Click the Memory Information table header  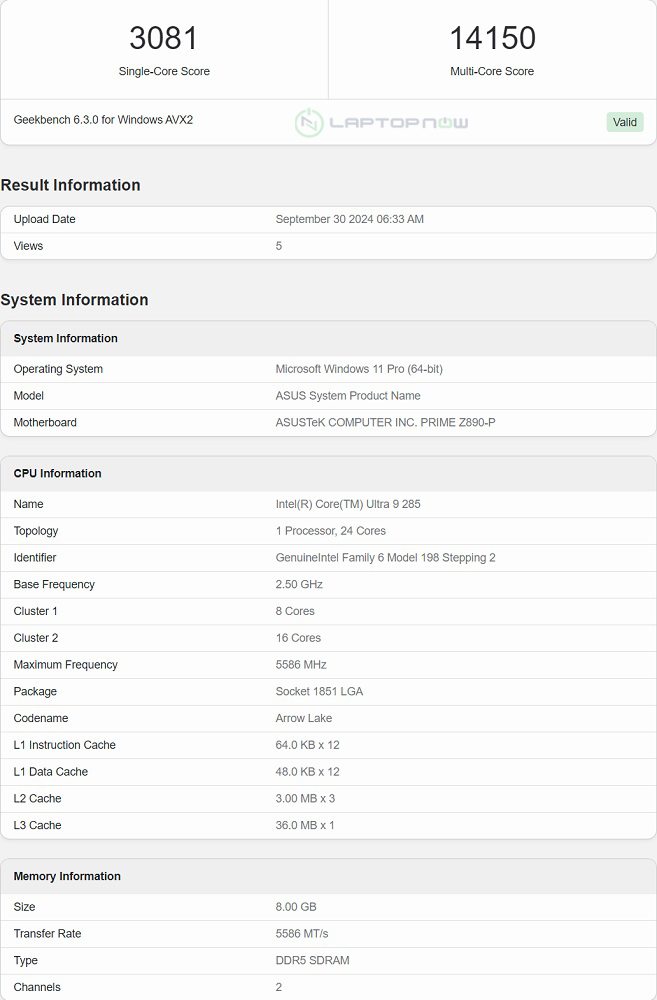[x=67, y=876]
